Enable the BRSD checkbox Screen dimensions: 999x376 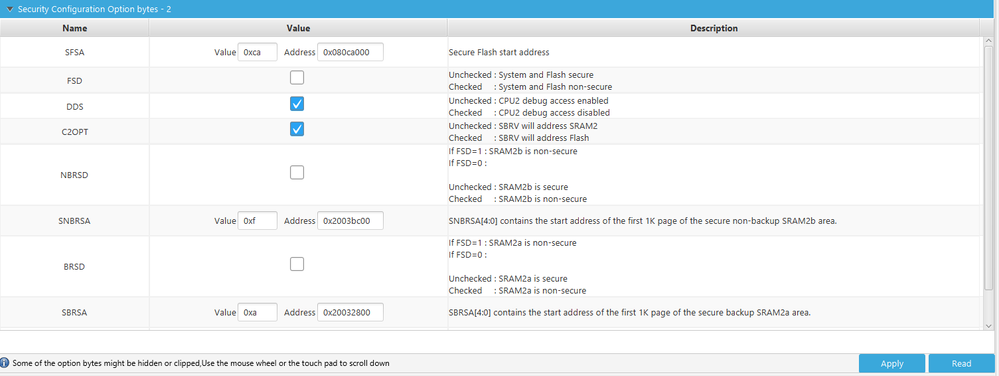click(297, 264)
